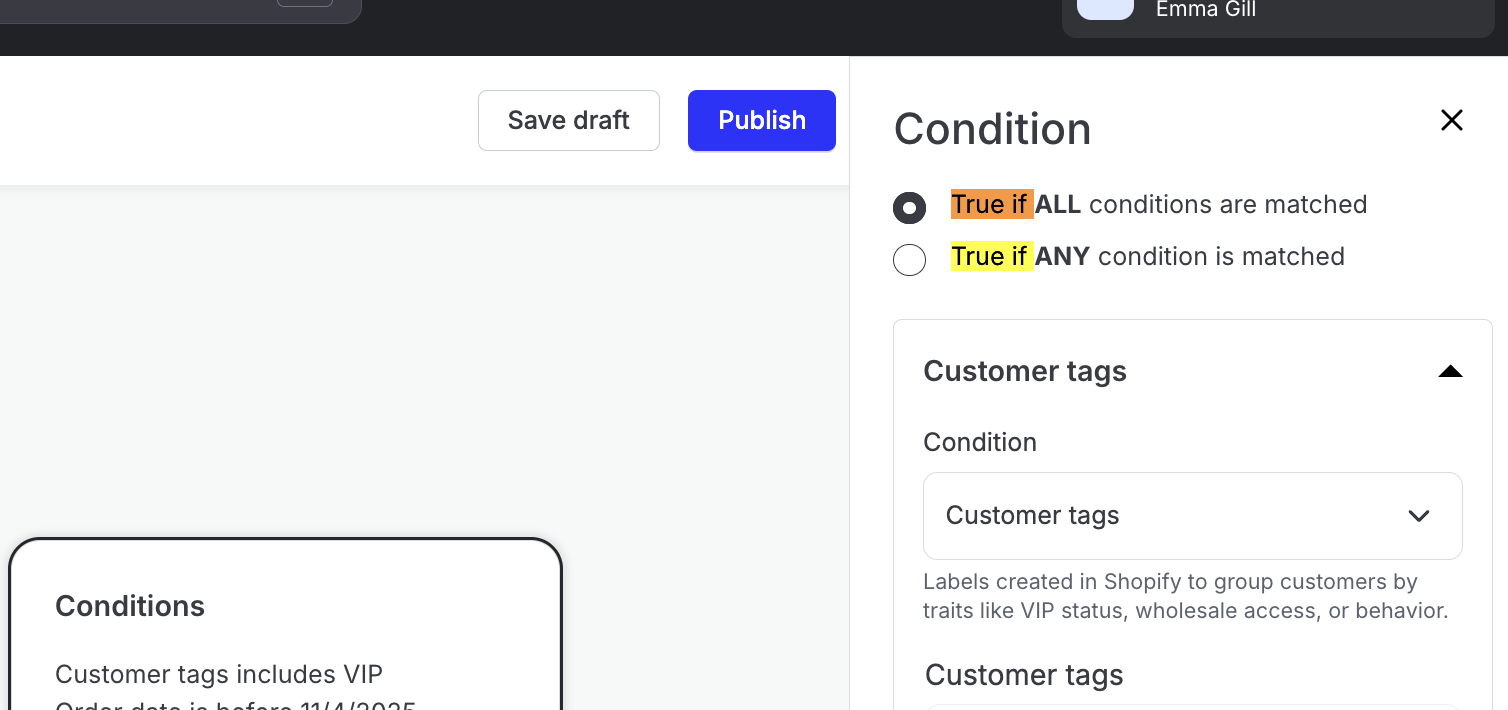This screenshot has width=1508, height=710.
Task: Click the "True if ANY condition is matched" label
Action: click(x=1147, y=257)
